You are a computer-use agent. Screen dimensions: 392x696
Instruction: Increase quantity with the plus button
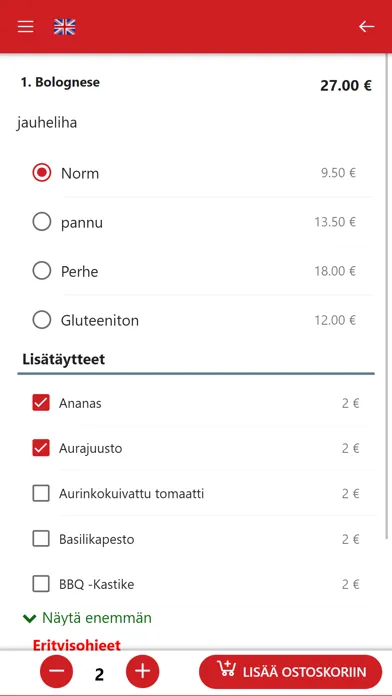[x=143, y=671]
